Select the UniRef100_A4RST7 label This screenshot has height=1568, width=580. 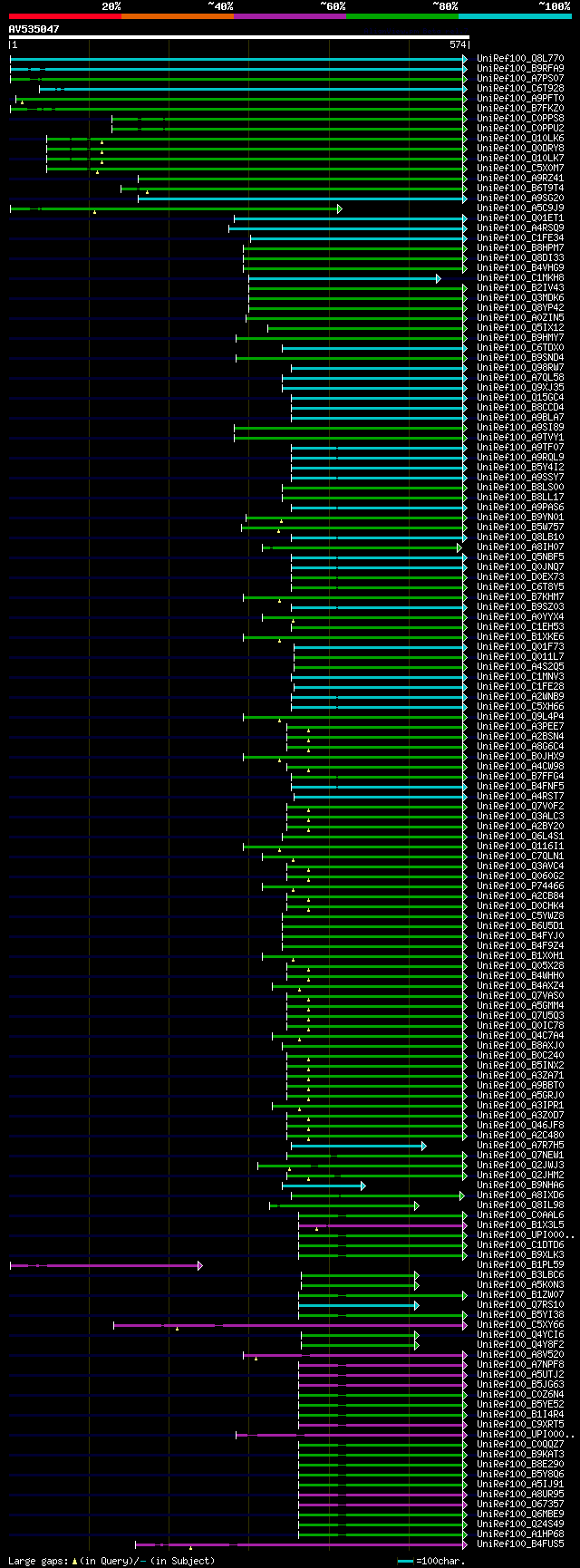point(520,797)
